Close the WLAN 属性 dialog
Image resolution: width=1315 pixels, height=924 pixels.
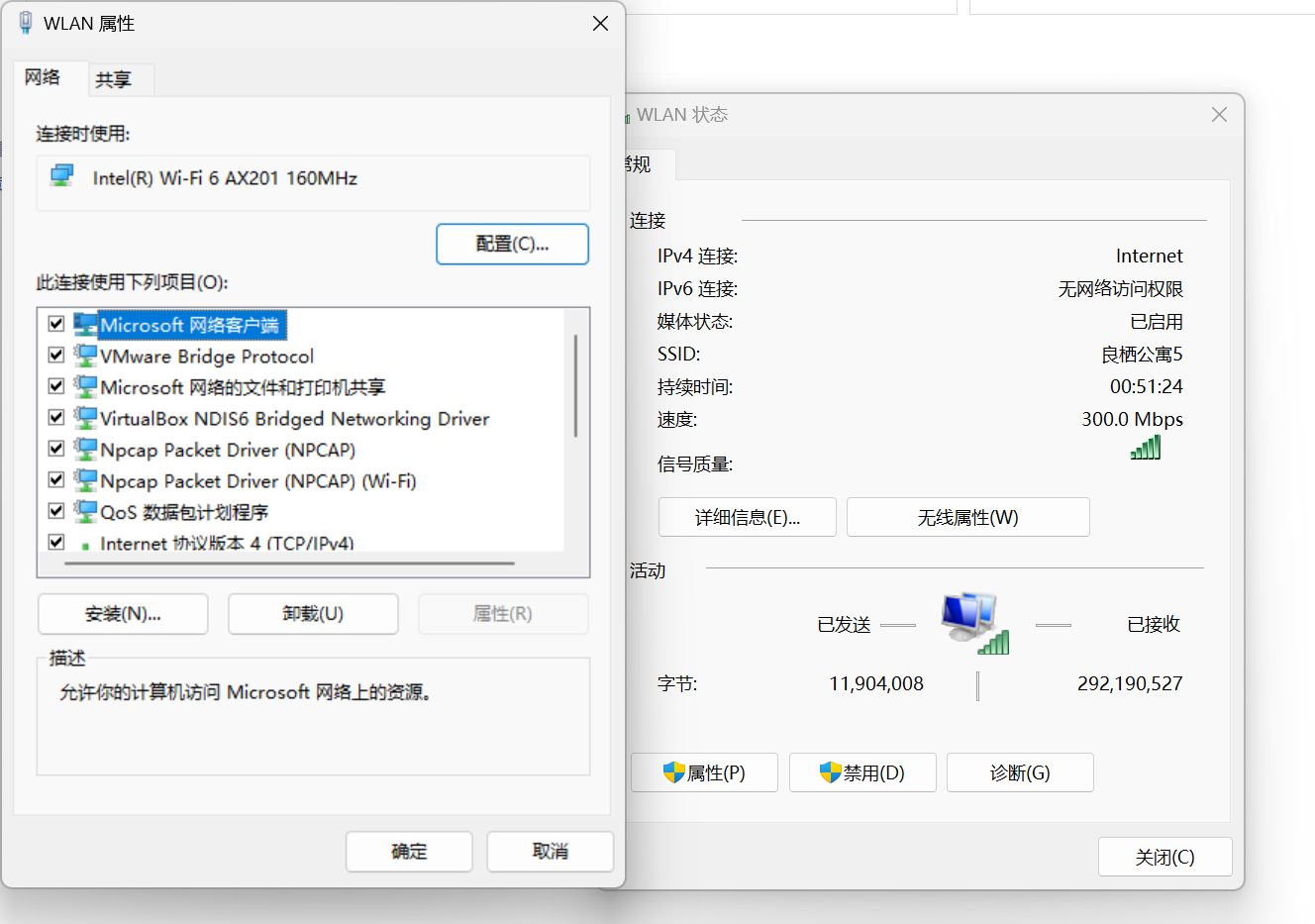tap(600, 23)
